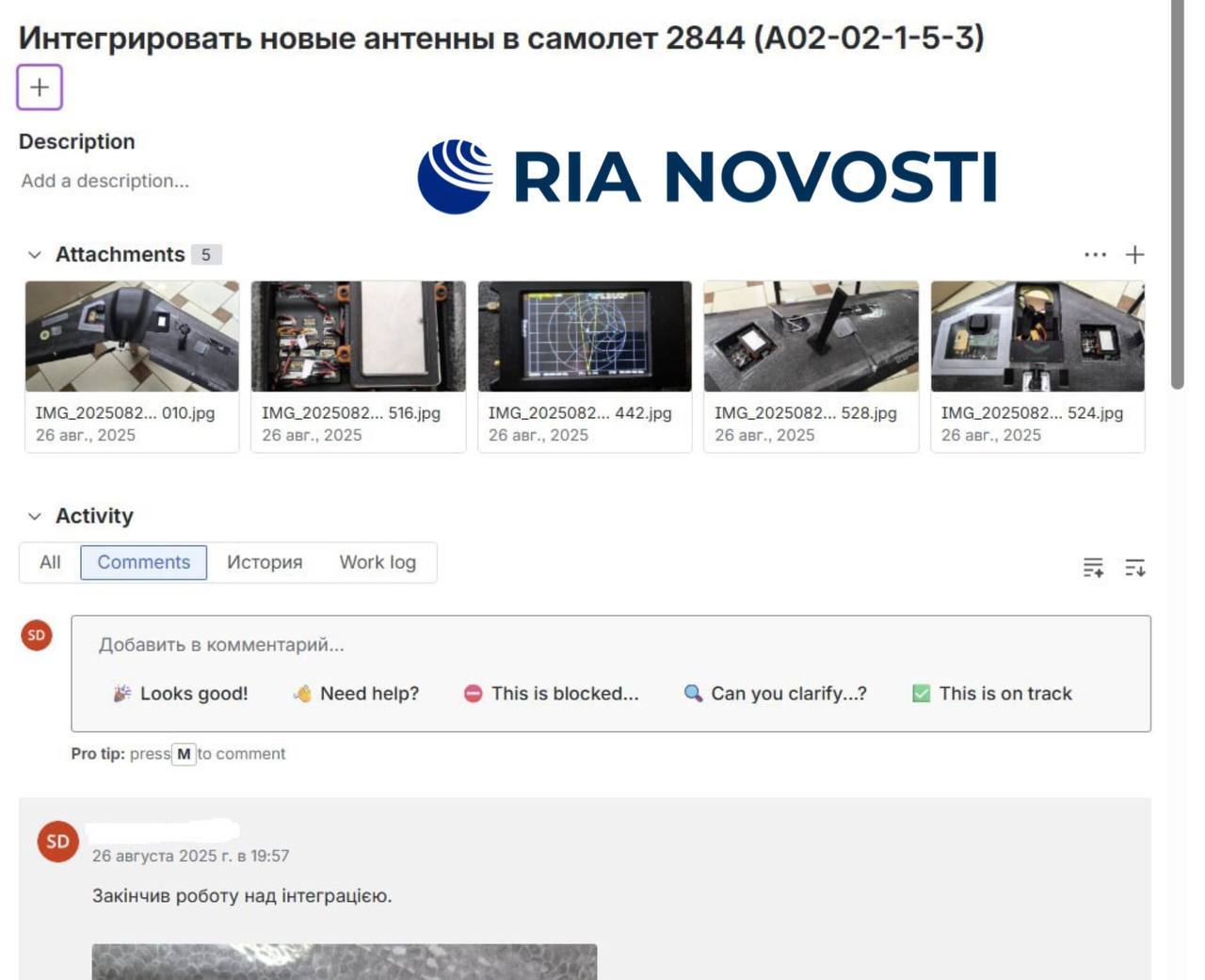Click the Add a description field

[105, 181]
